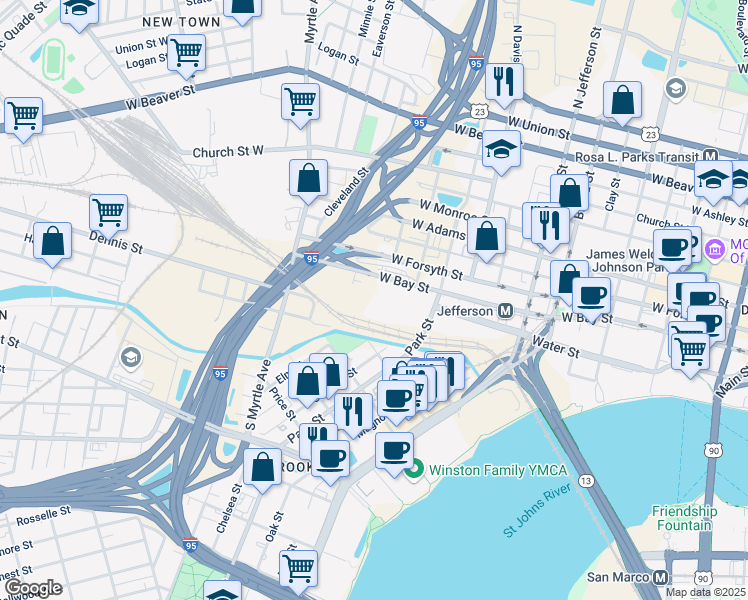This screenshot has width=748, height=600.
Task: Select the shopping bag marker near Chelsea St
Action: 262,468
